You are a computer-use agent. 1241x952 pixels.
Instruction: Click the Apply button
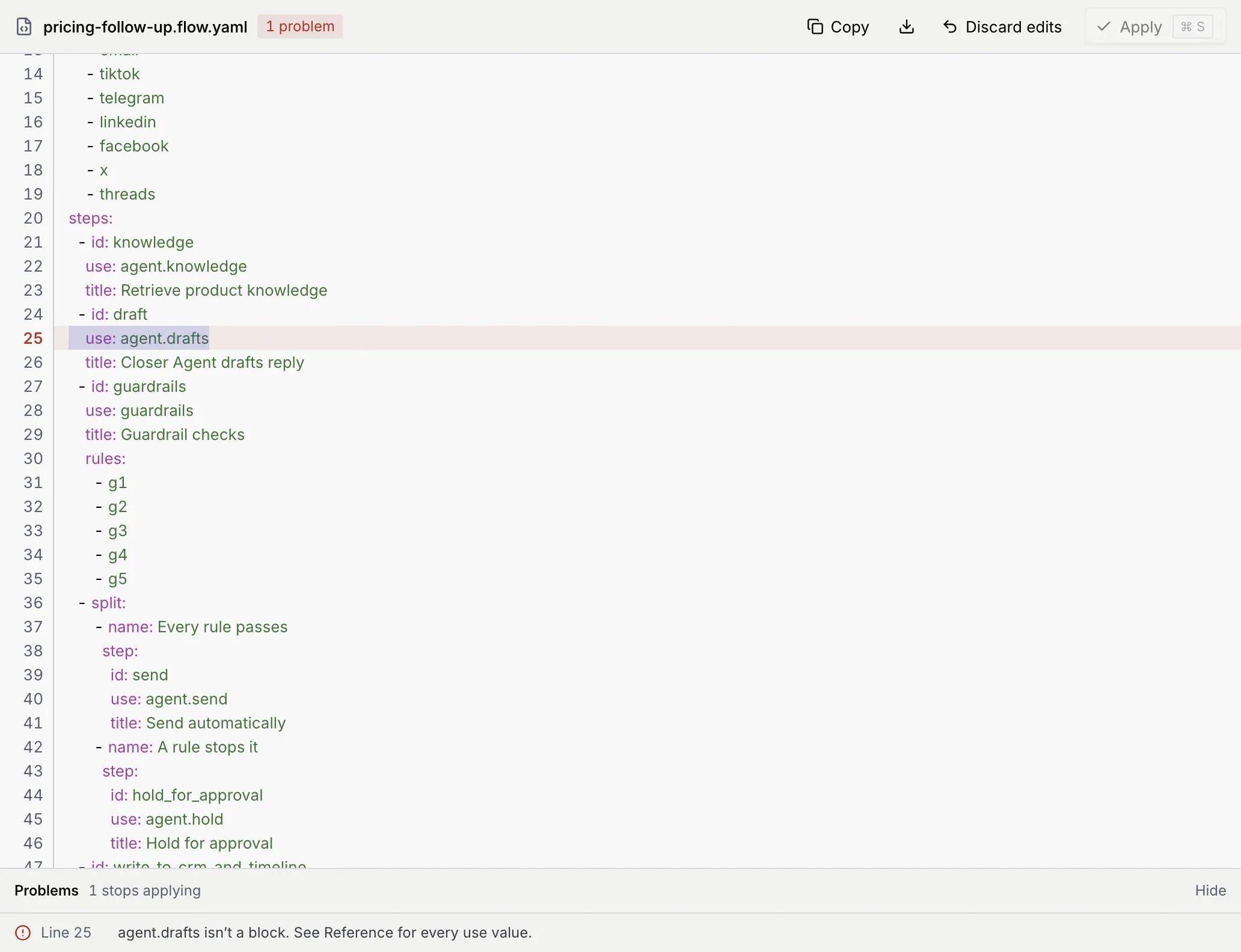point(1154,26)
